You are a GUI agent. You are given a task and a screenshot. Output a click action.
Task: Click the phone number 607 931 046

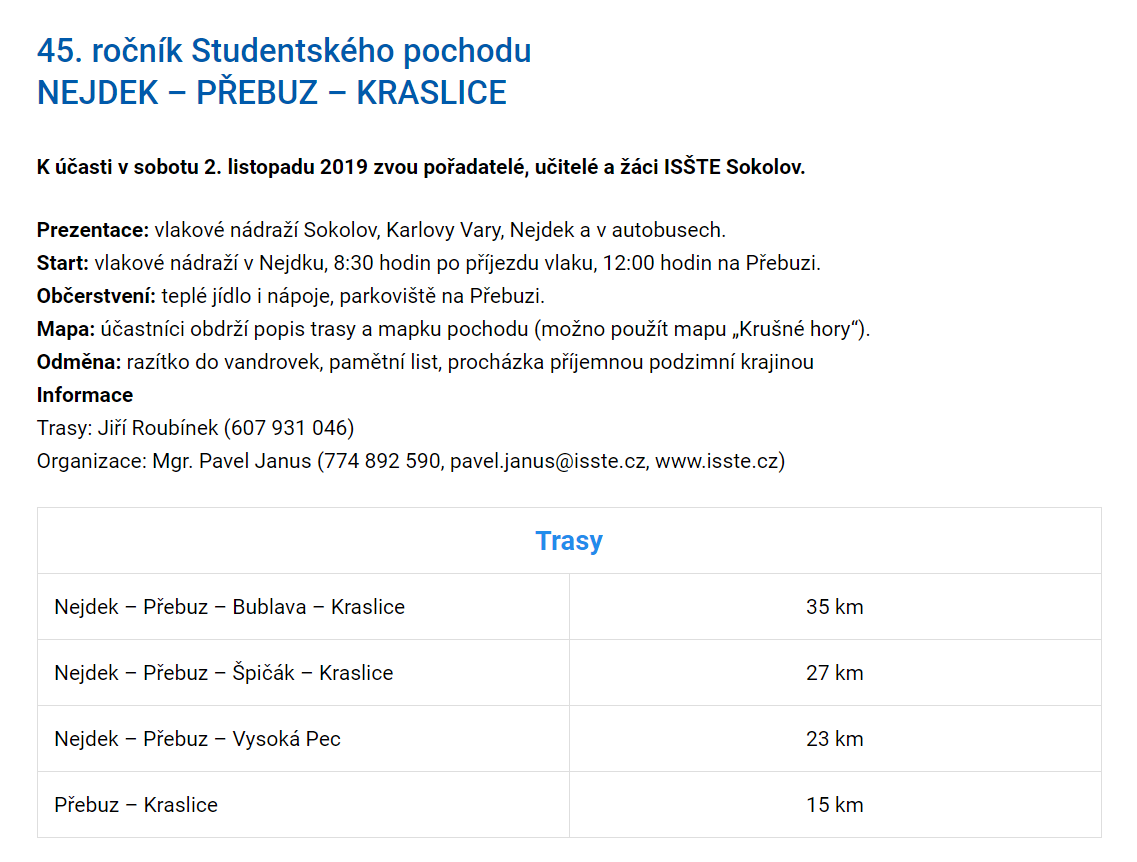tap(289, 428)
